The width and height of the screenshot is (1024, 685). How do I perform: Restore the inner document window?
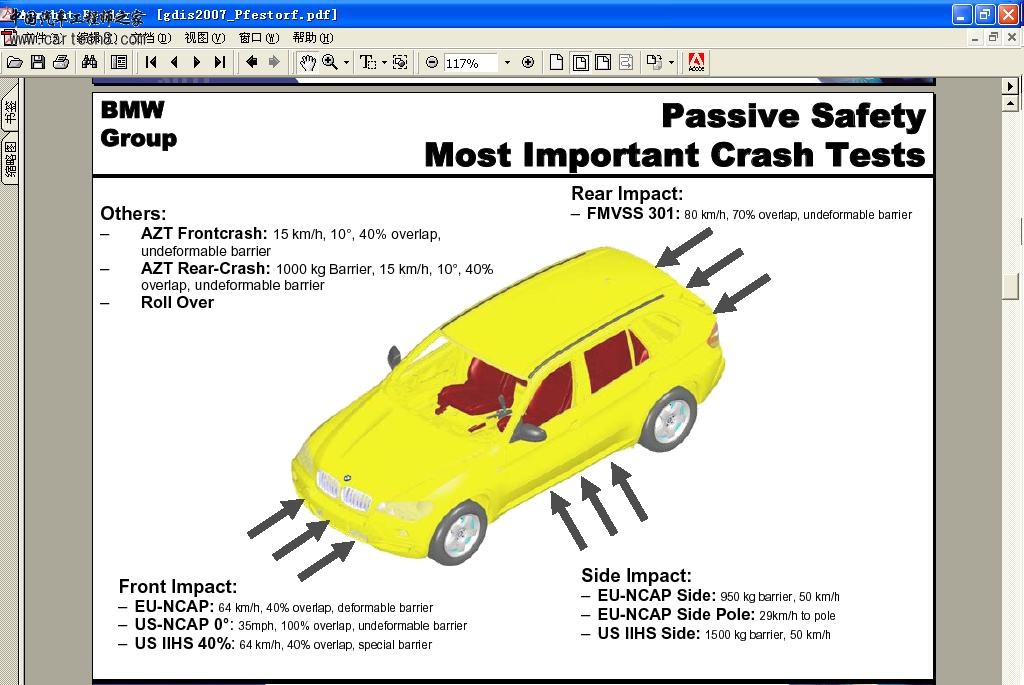tap(993, 38)
